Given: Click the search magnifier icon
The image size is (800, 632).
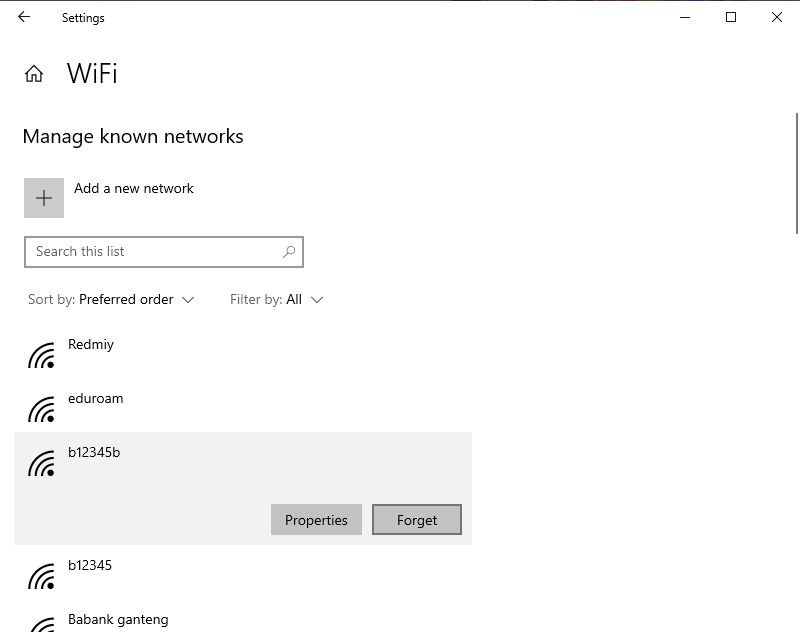Looking at the screenshot, I should click(289, 251).
